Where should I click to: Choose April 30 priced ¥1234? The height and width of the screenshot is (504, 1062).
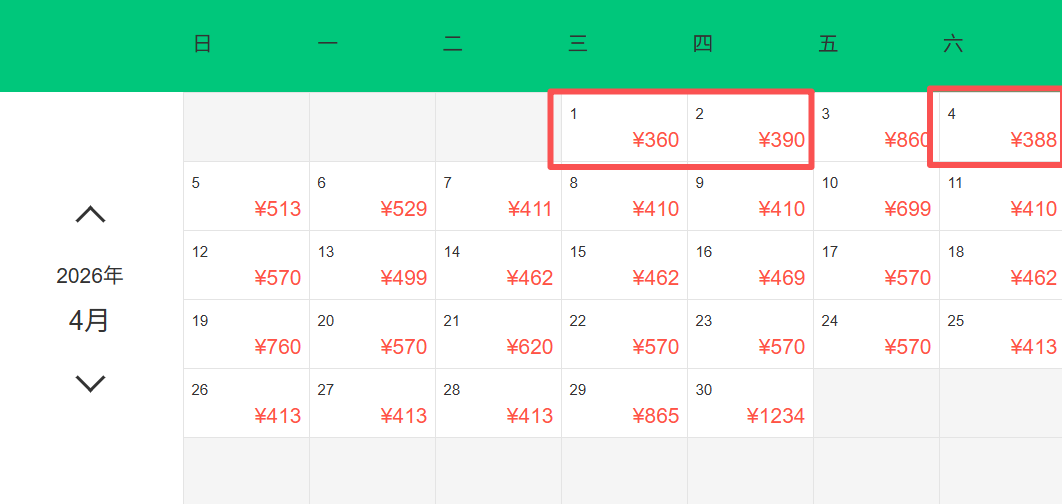pyautogui.click(x=750, y=404)
